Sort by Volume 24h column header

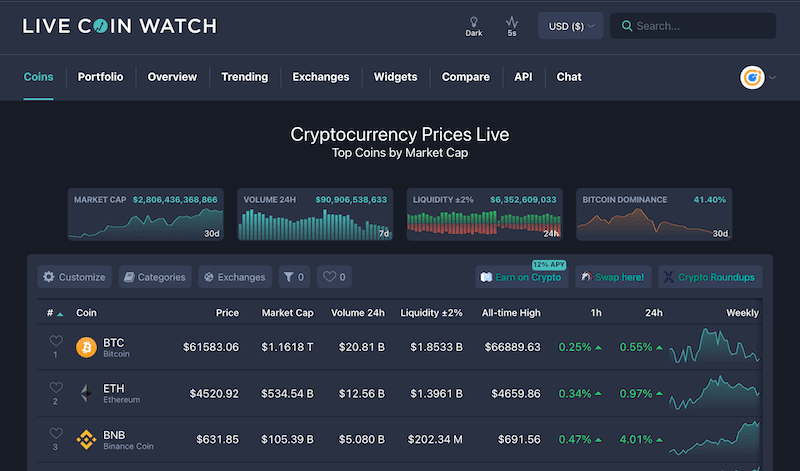(358, 313)
